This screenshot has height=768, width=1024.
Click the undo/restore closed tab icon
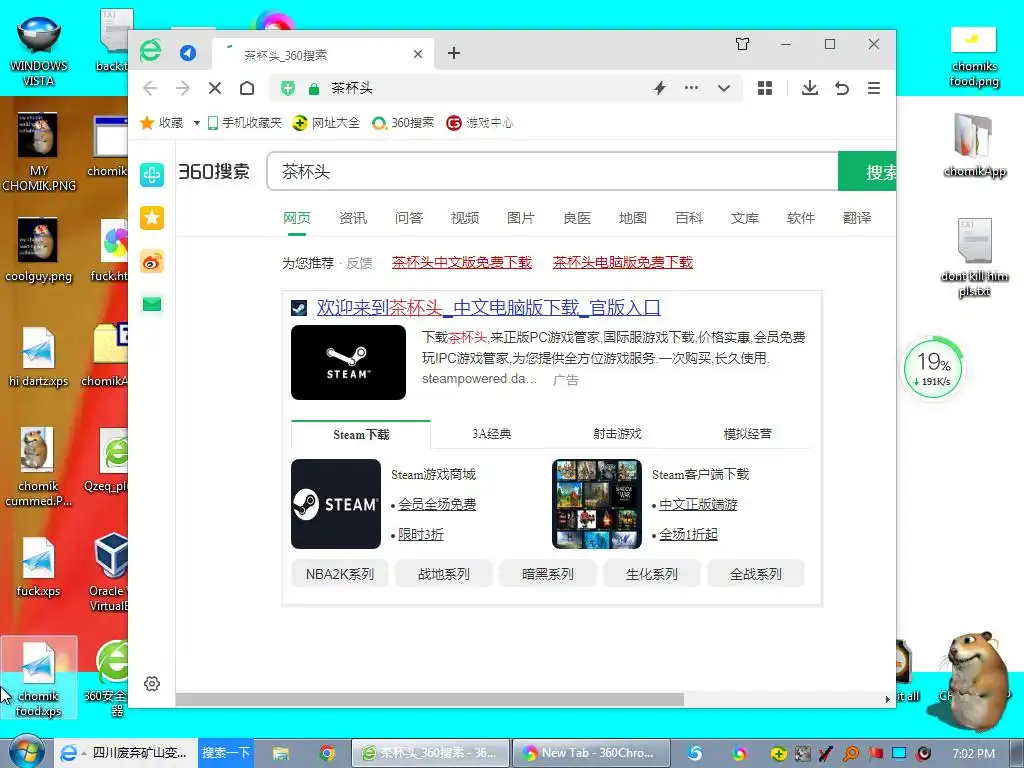[842, 88]
